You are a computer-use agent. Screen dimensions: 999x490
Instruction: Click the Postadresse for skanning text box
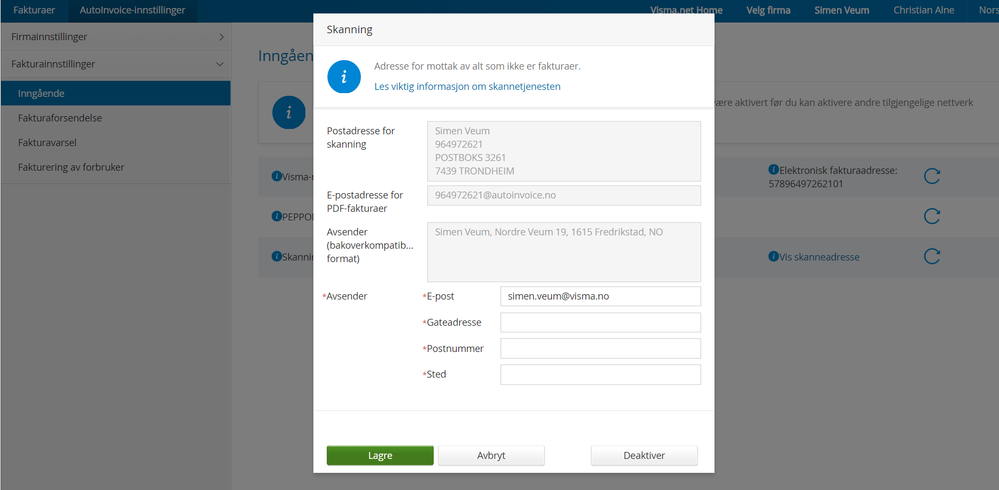point(564,152)
